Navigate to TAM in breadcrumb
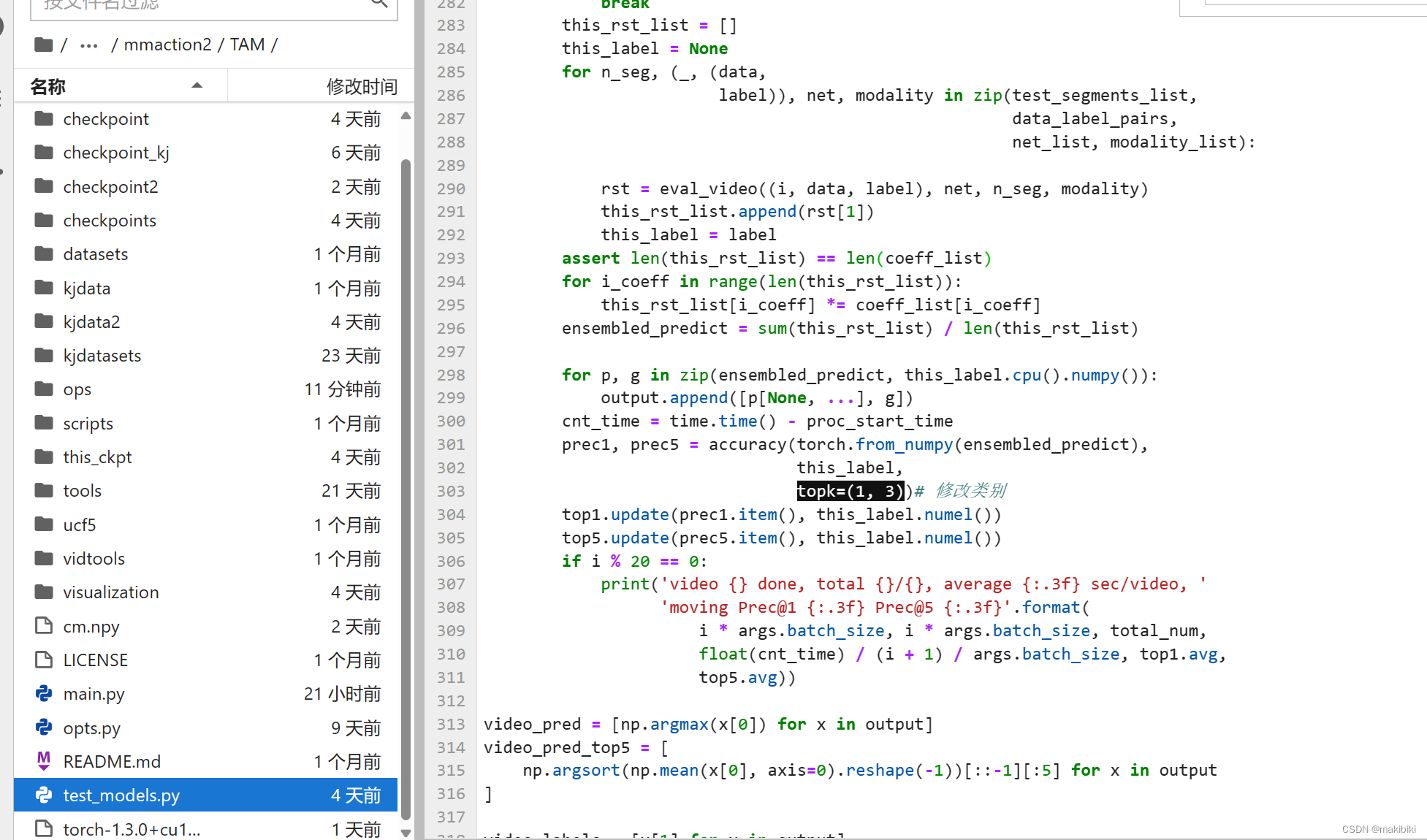This screenshot has width=1427, height=840. coord(247,45)
